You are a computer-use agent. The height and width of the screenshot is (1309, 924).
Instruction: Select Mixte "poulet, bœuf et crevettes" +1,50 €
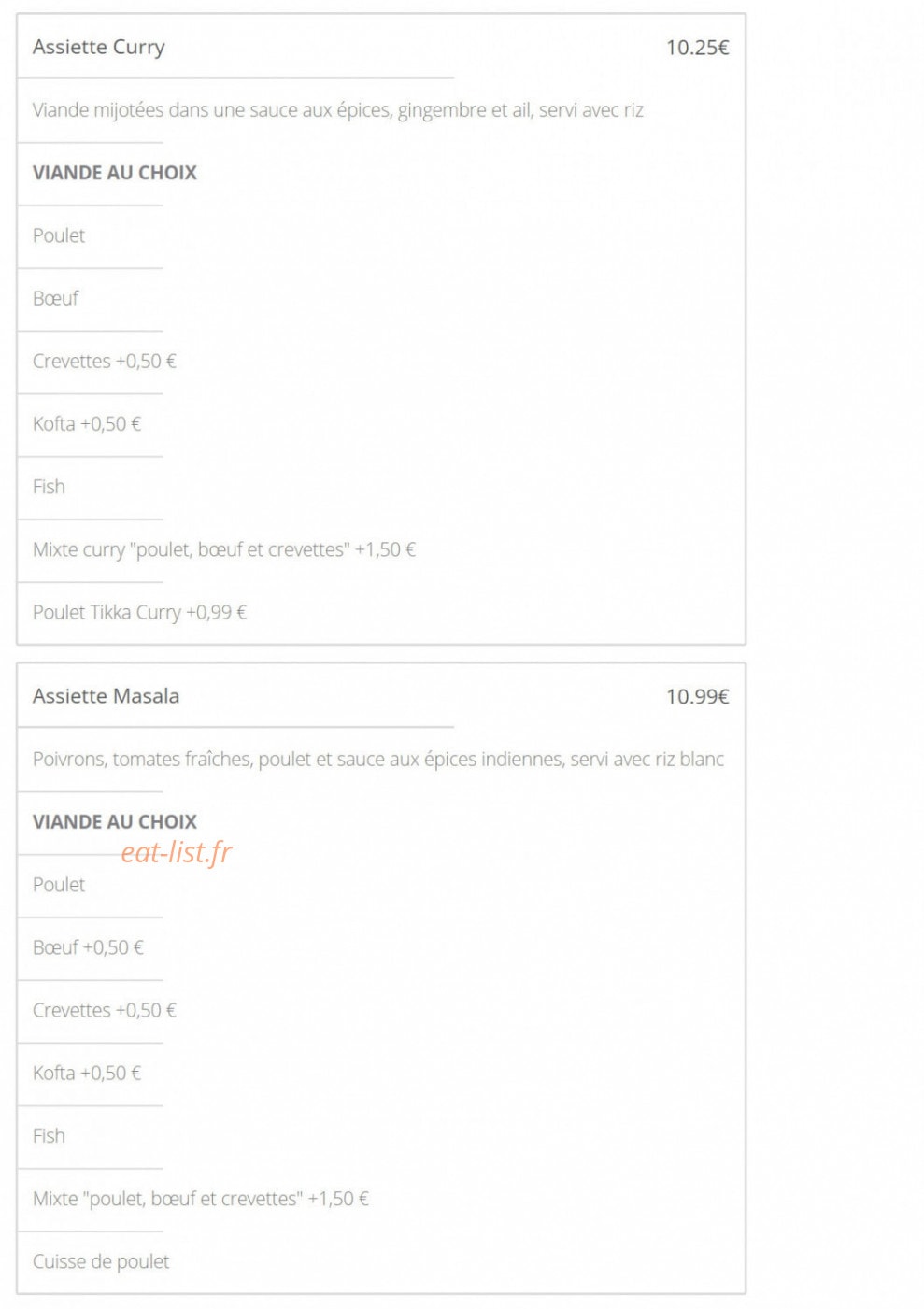coord(201,1199)
